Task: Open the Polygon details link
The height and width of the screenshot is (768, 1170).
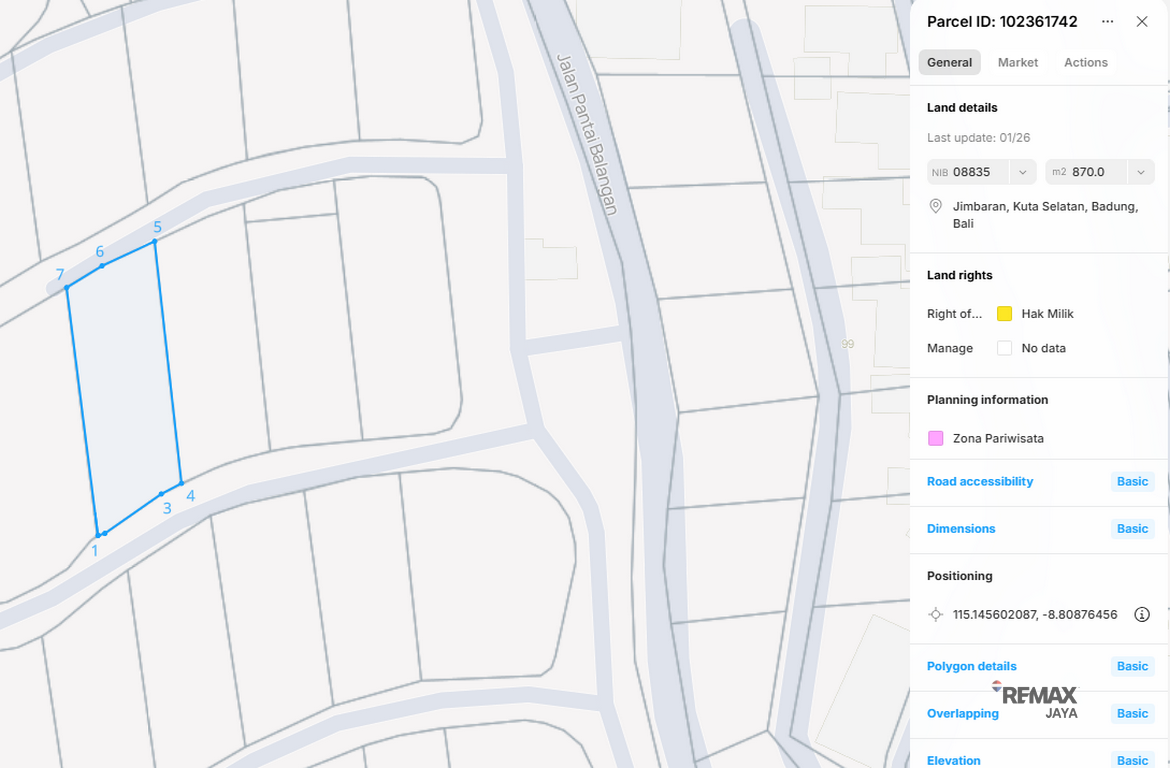Action: coord(972,666)
